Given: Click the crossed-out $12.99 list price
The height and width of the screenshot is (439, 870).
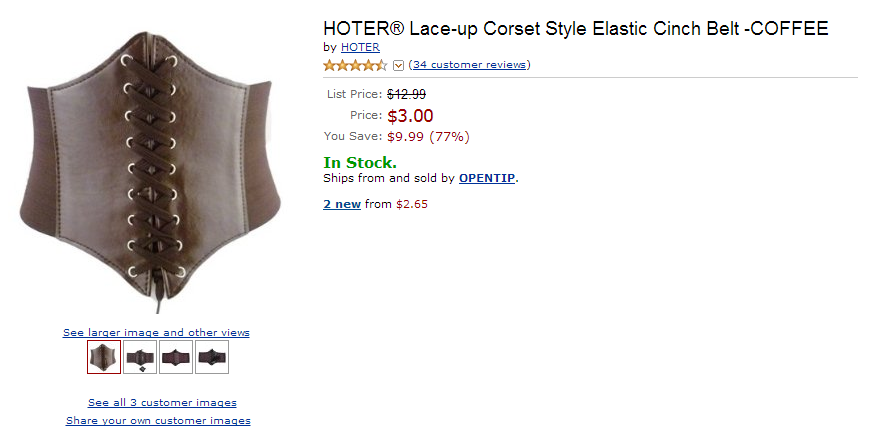Looking at the screenshot, I should coord(407,95).
